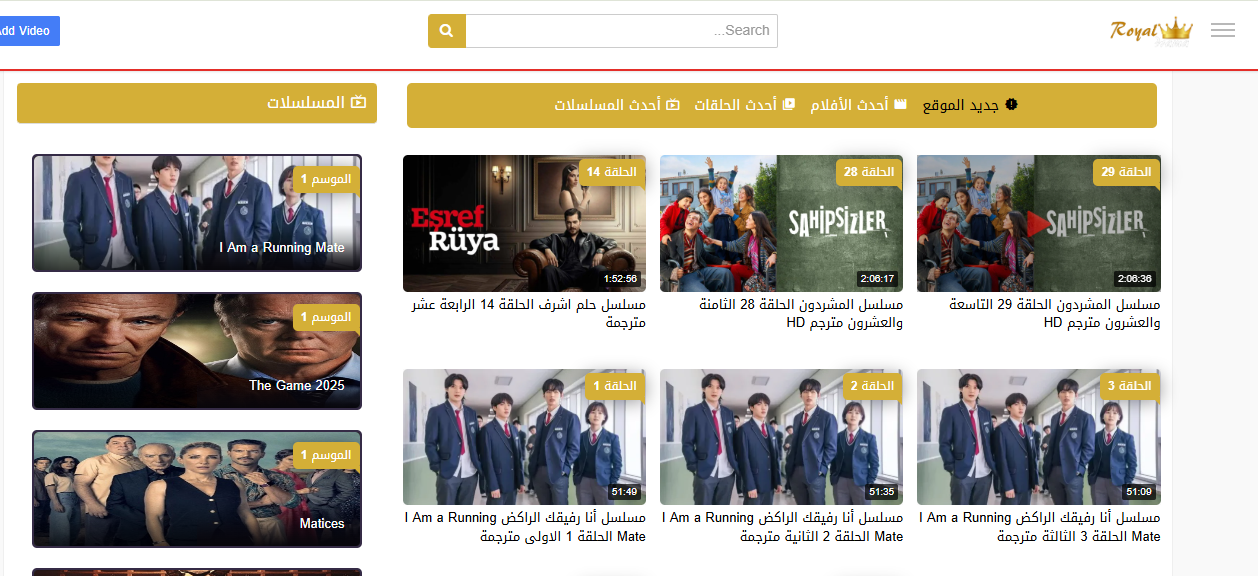Click title مسلسل حلم اشرف الحلقة 14
Screen dimensions: 1258x576
click(x=529, y=313)
